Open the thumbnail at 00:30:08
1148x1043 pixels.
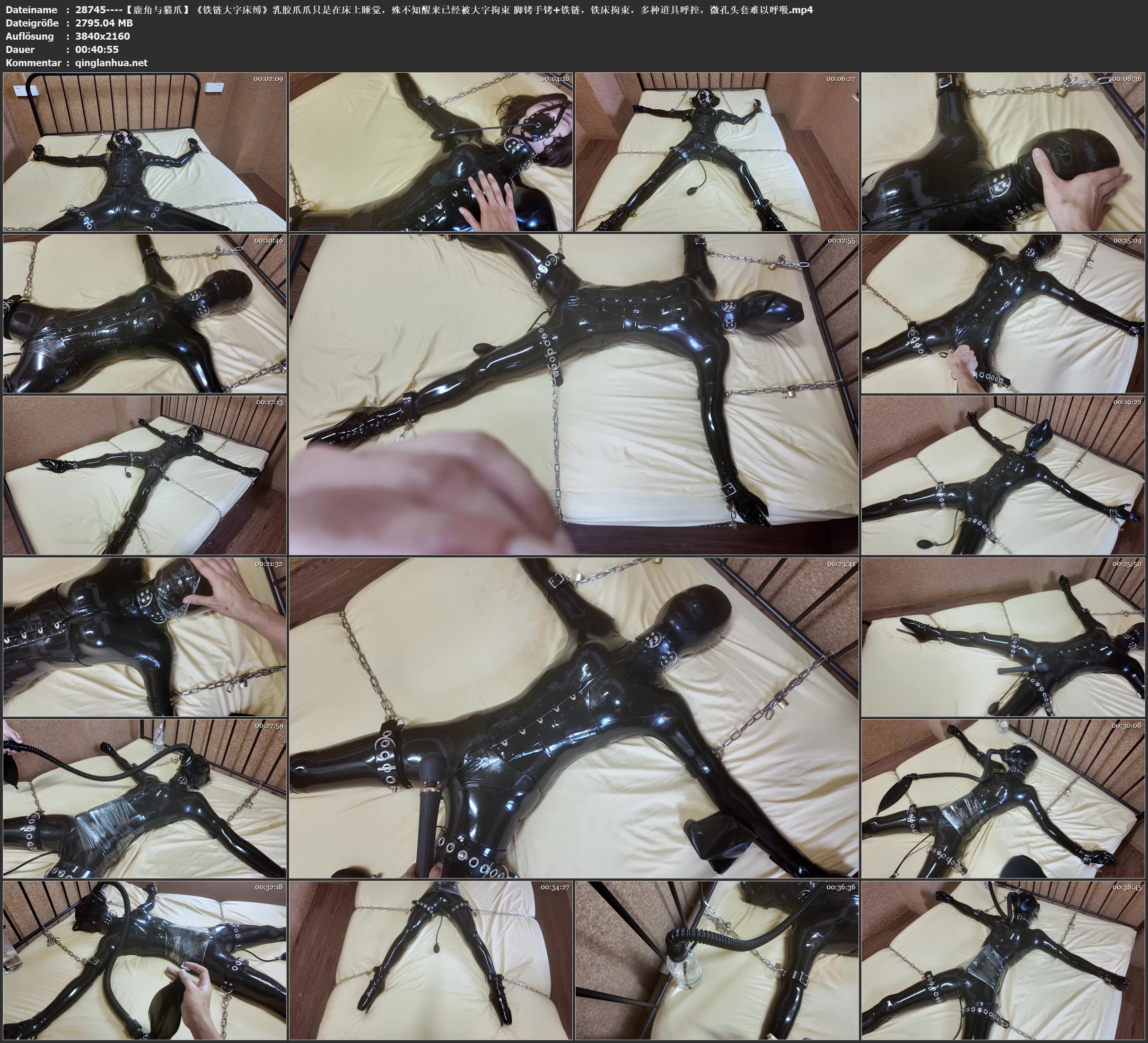[x=1003, y=798]
